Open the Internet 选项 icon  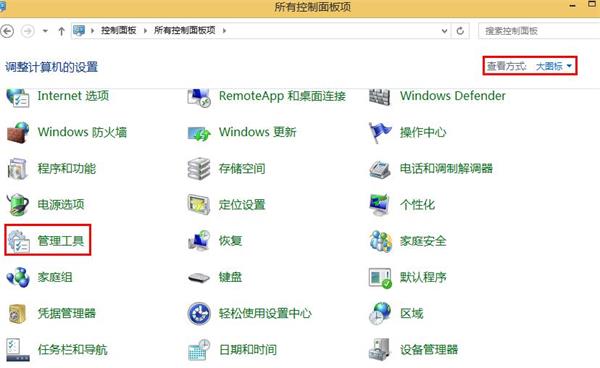(x=18, y=98)
